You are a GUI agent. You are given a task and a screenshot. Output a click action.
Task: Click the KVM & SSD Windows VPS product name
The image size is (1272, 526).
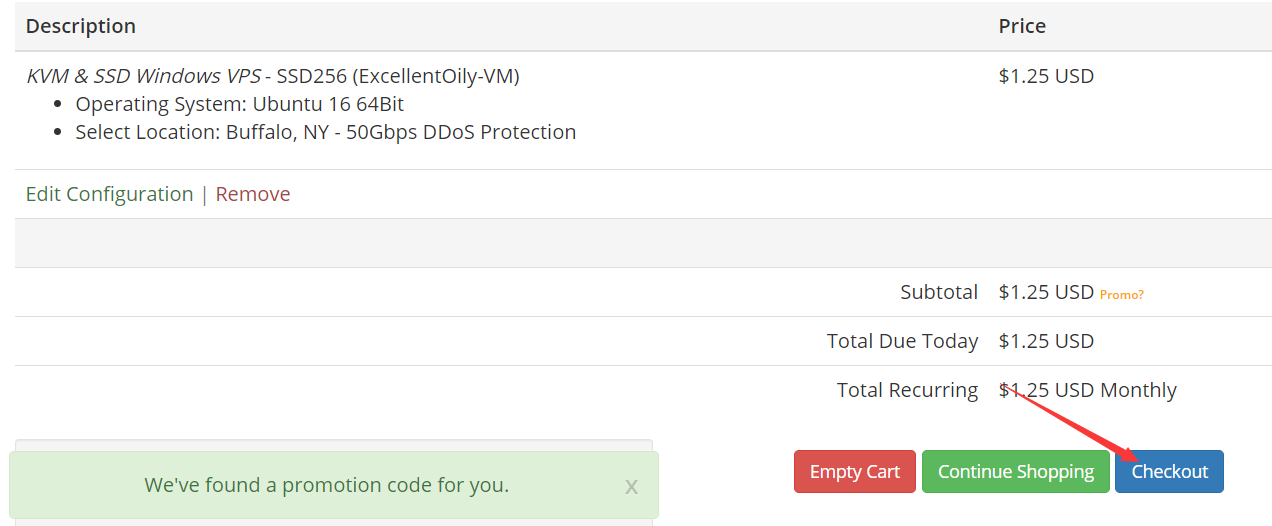click(143, 76)
